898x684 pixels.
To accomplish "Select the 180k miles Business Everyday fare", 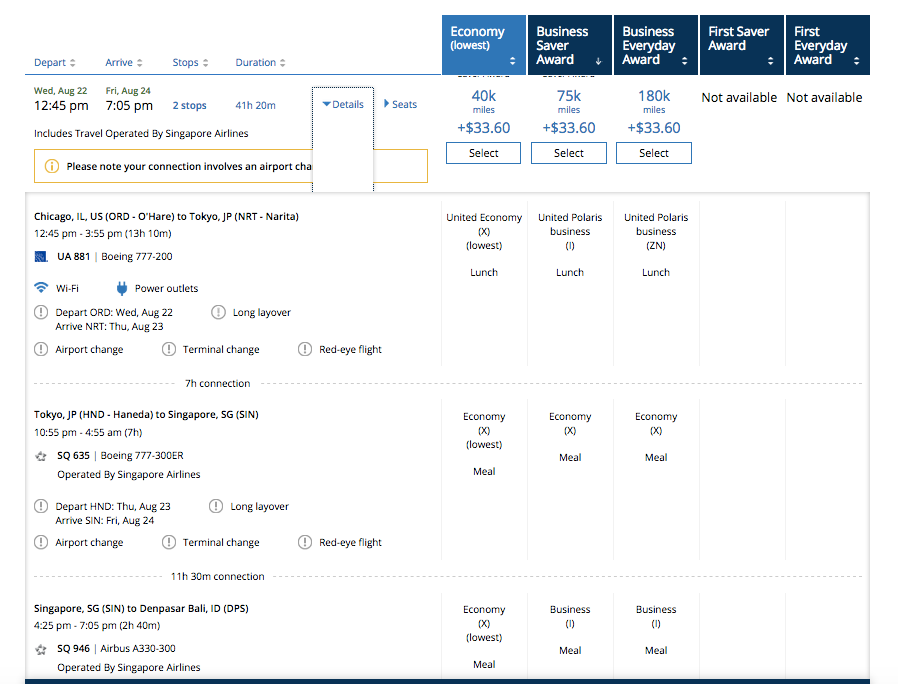I will 653,153.
